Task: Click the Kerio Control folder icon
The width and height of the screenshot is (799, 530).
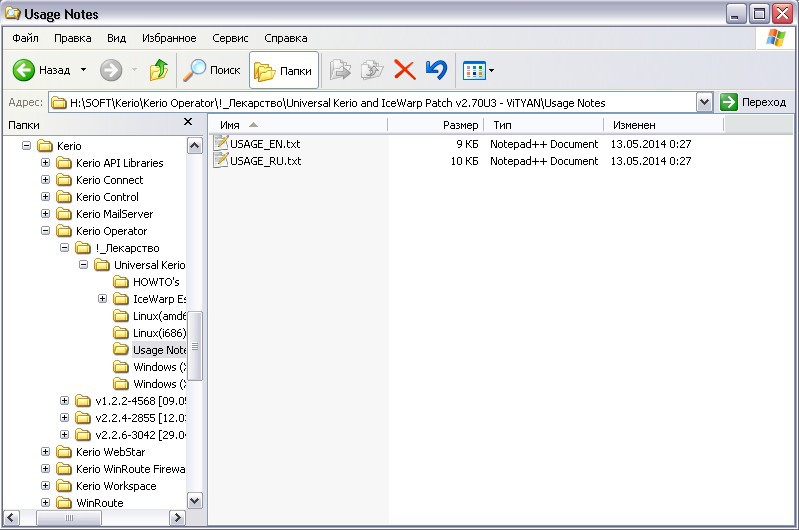Action: pyautogui.click(x=64, y=197)
